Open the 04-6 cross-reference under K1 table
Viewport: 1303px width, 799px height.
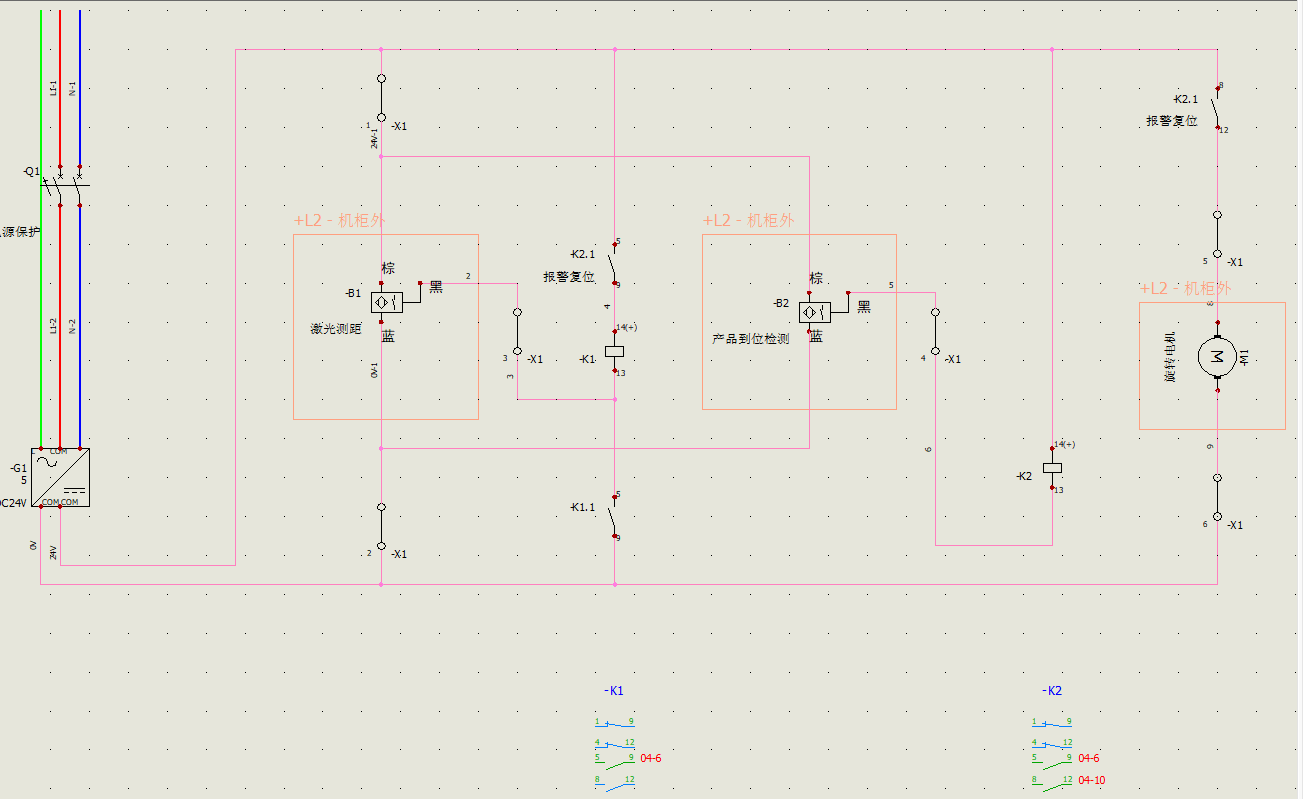pyautogui.click(x=651, y=759)
